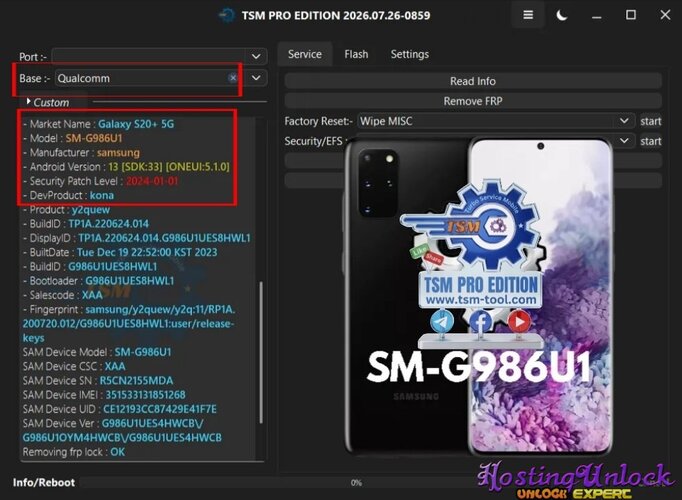Click the Android Version 13 line
Image resolution: width=682 pixels, height=500 pixels.
click(126, 167)
